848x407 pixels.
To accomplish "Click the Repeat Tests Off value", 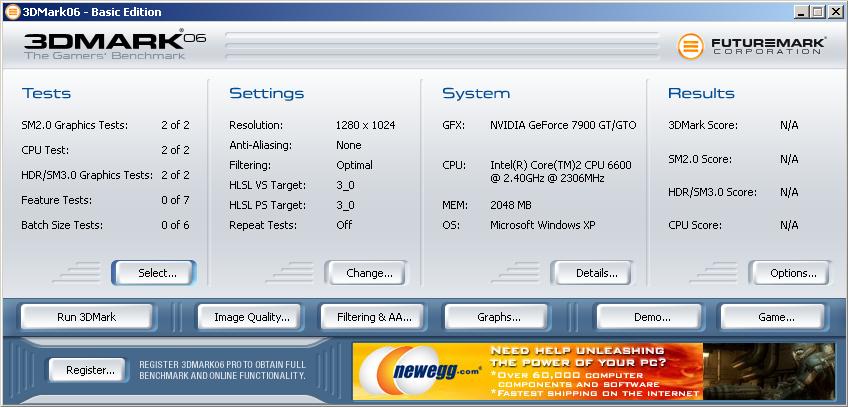I will point(344,225).
